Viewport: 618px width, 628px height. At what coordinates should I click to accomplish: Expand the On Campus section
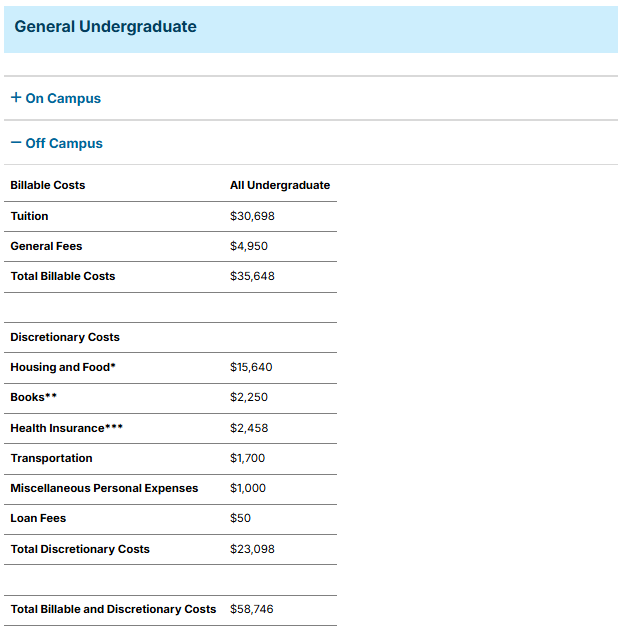pos(56,98)
